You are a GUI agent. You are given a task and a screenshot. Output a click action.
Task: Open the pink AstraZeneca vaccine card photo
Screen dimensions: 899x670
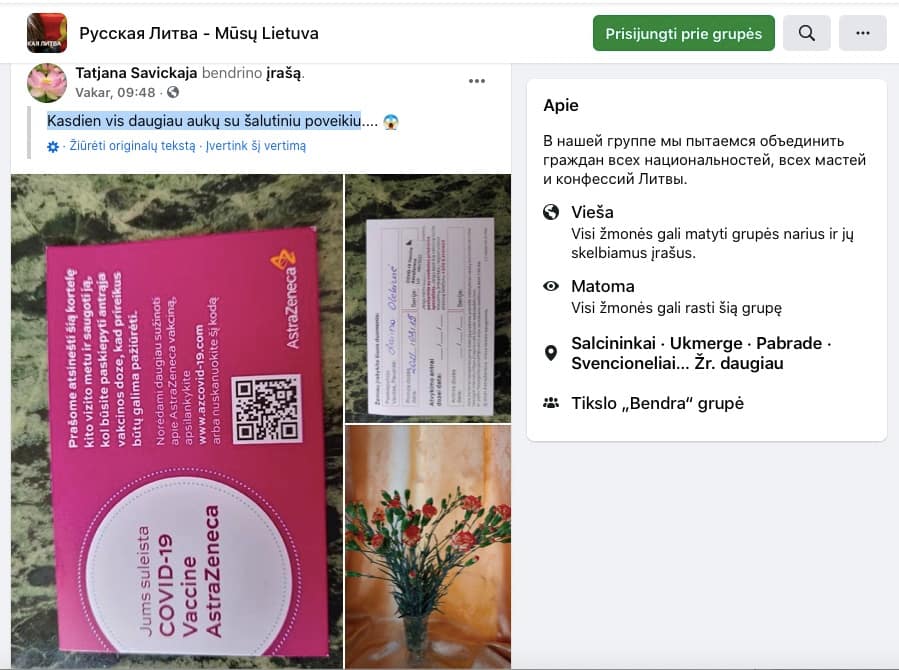[x=177, y=421]
